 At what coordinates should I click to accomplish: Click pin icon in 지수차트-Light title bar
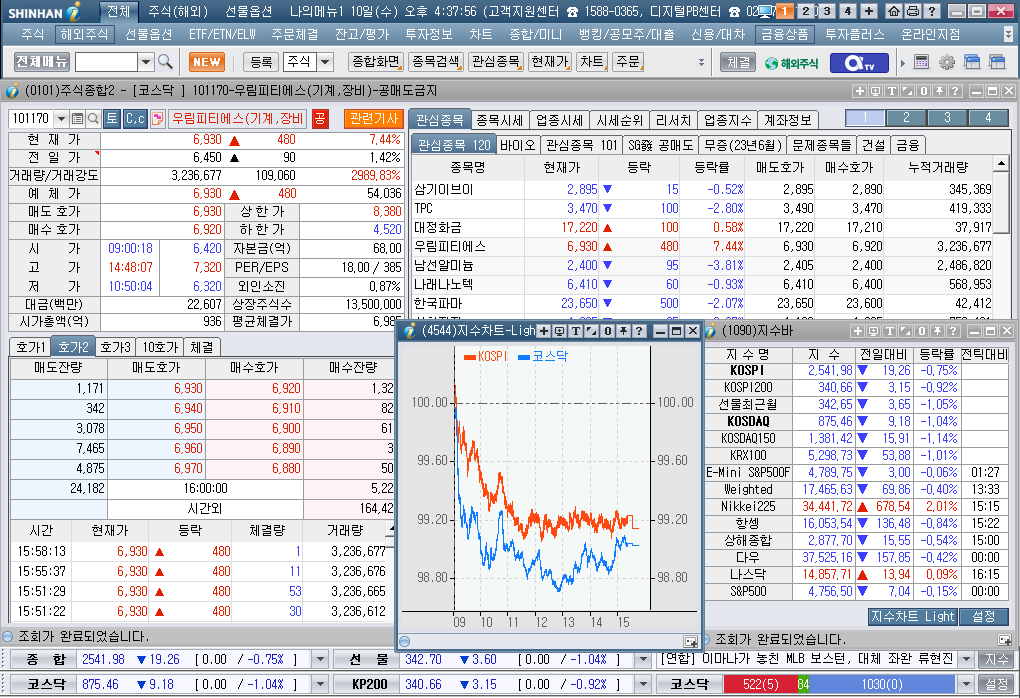623,331
